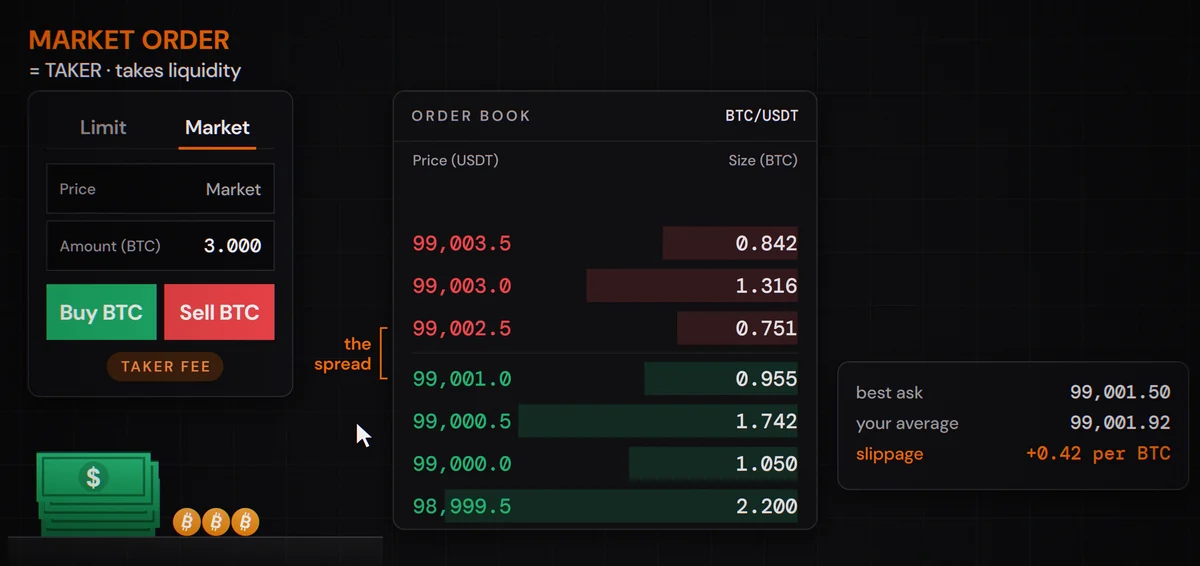
Task: Select bid price 99,000.5
Action: [462, 422]
